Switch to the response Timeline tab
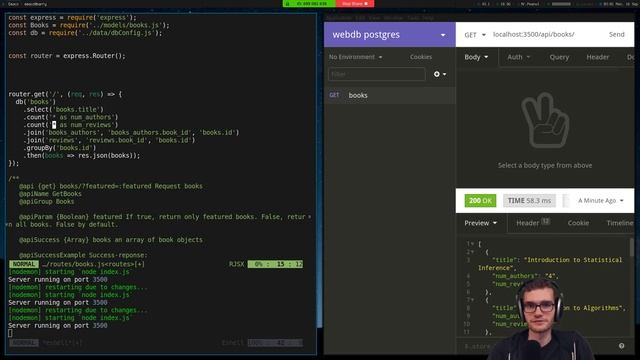Image resolution: width=640 pixels, height=360 pixels. pos(620,223)
